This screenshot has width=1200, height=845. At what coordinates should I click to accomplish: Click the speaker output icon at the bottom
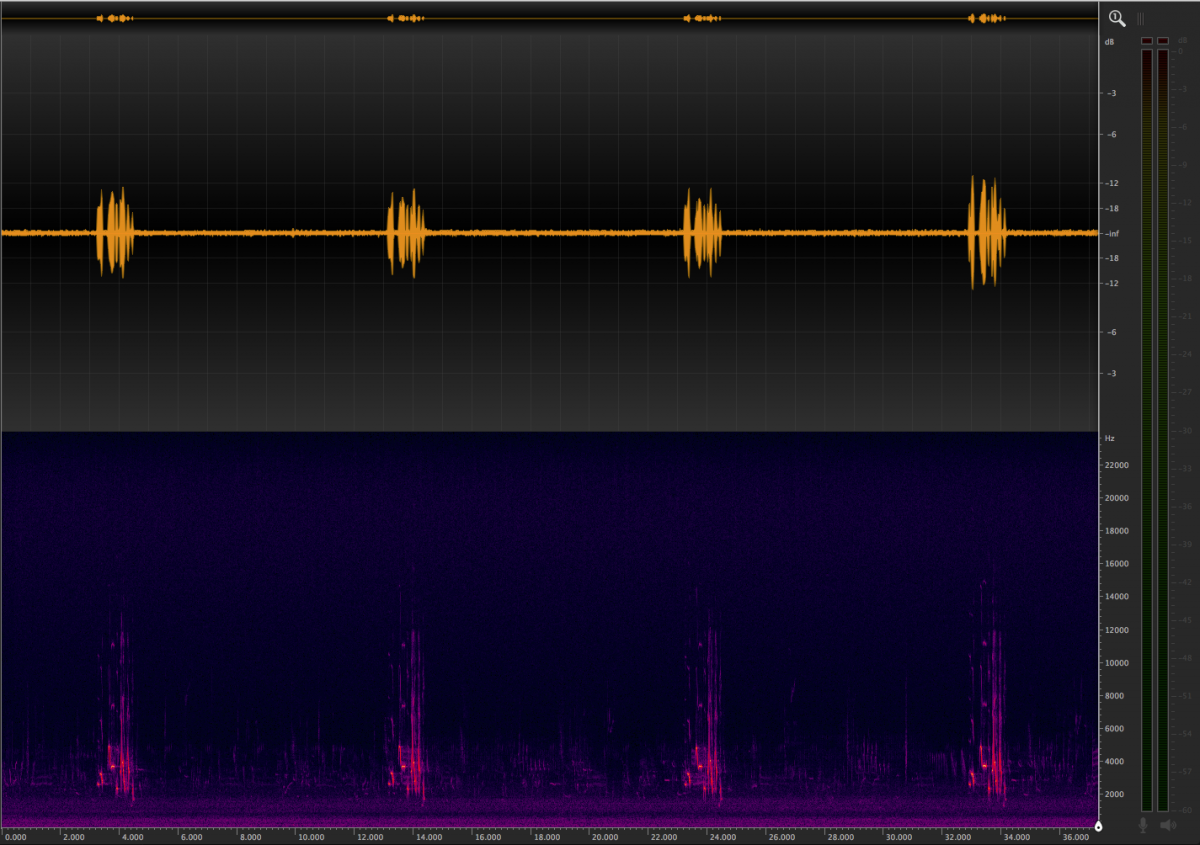click(x=1168, y=826)
